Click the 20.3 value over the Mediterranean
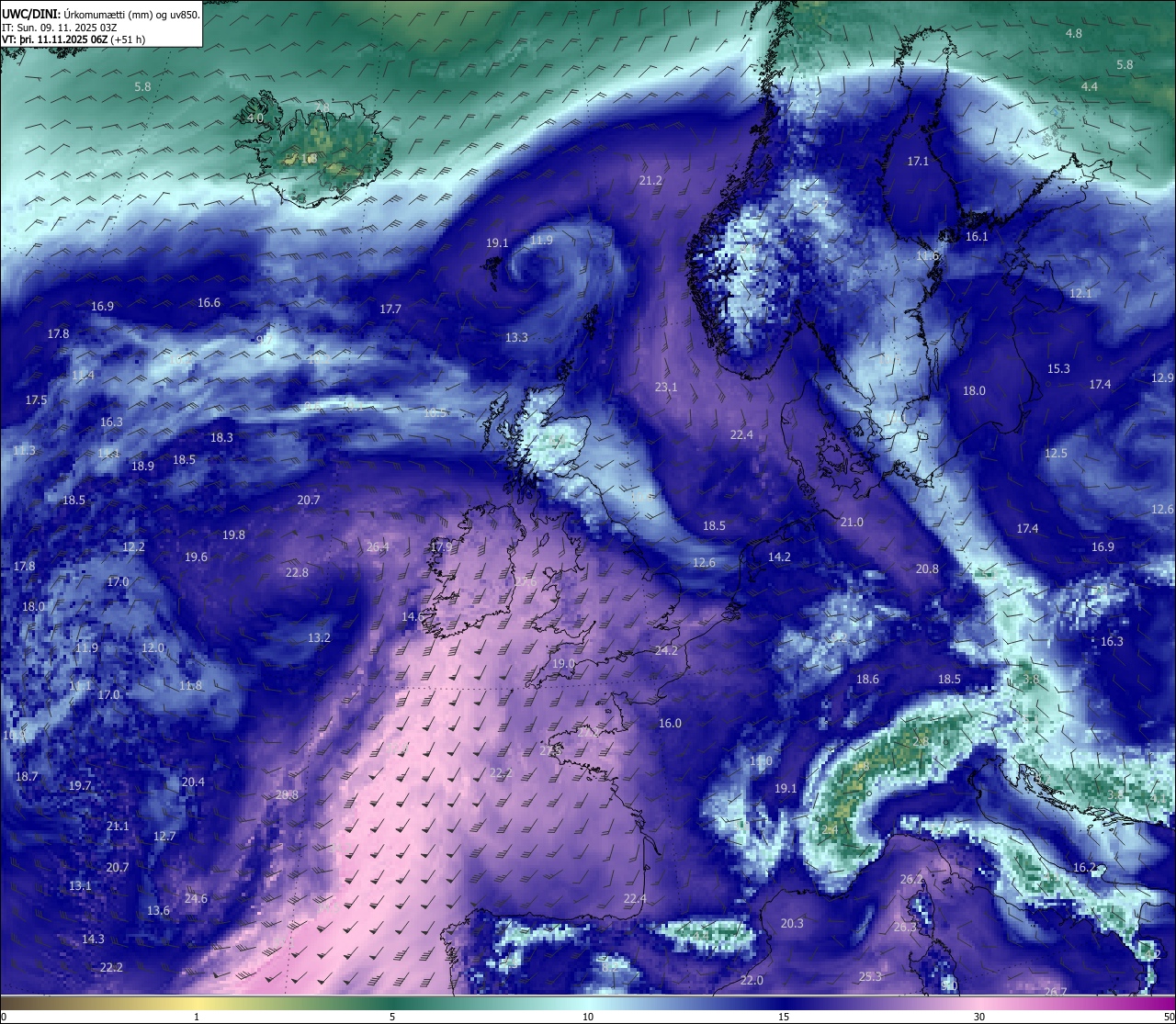The image size is (1176, 1024). [x=792, y=923]
